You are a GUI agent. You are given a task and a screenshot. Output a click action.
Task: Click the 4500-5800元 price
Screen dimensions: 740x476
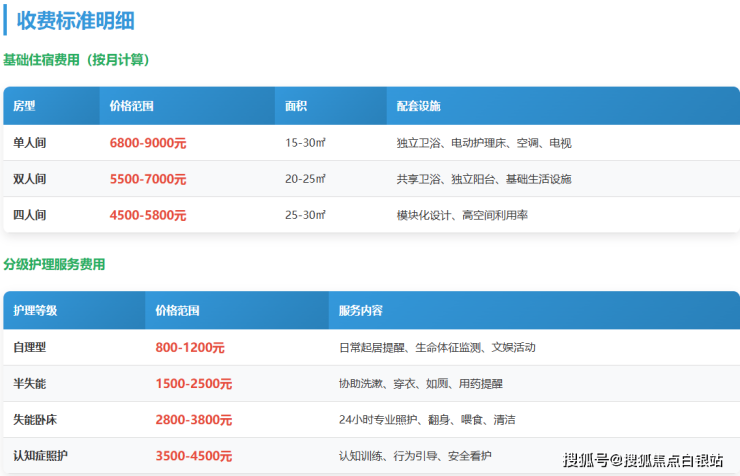(148, 215)
